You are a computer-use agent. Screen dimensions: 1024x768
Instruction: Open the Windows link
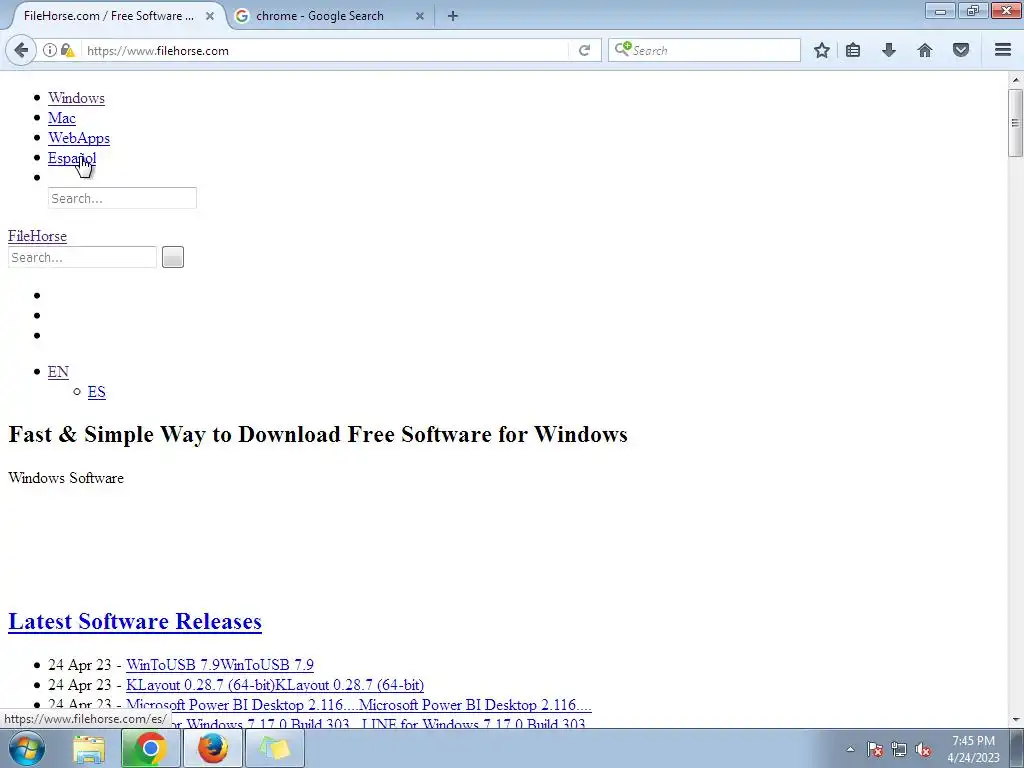[76, 98]
